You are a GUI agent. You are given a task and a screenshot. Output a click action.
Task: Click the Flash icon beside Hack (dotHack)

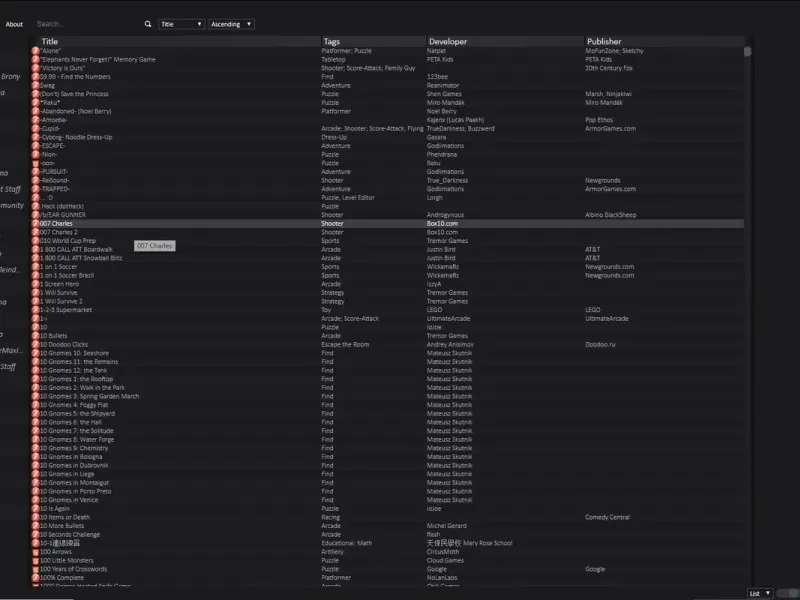[x=36, y=206]
